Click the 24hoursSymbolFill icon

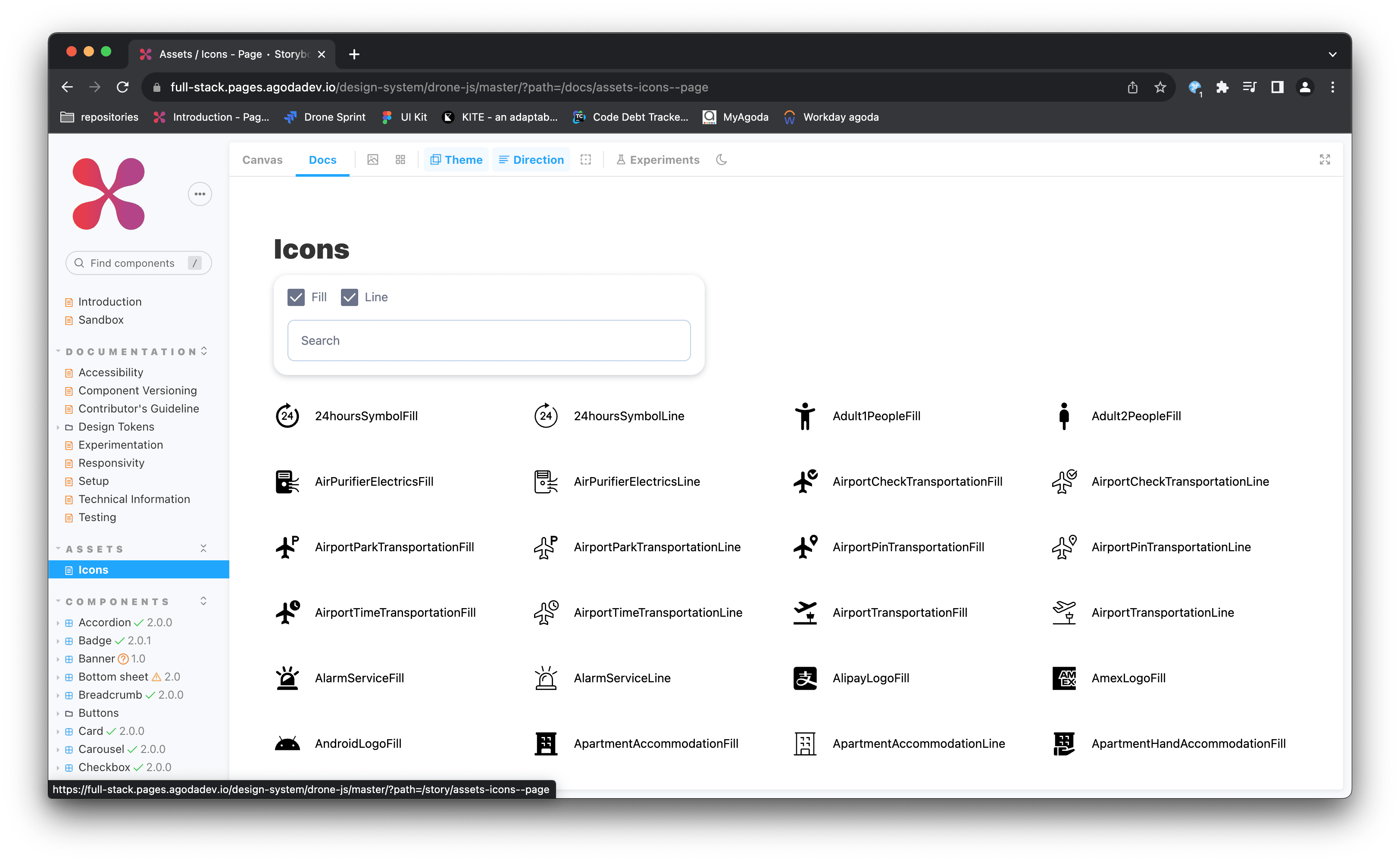(287, 415)
